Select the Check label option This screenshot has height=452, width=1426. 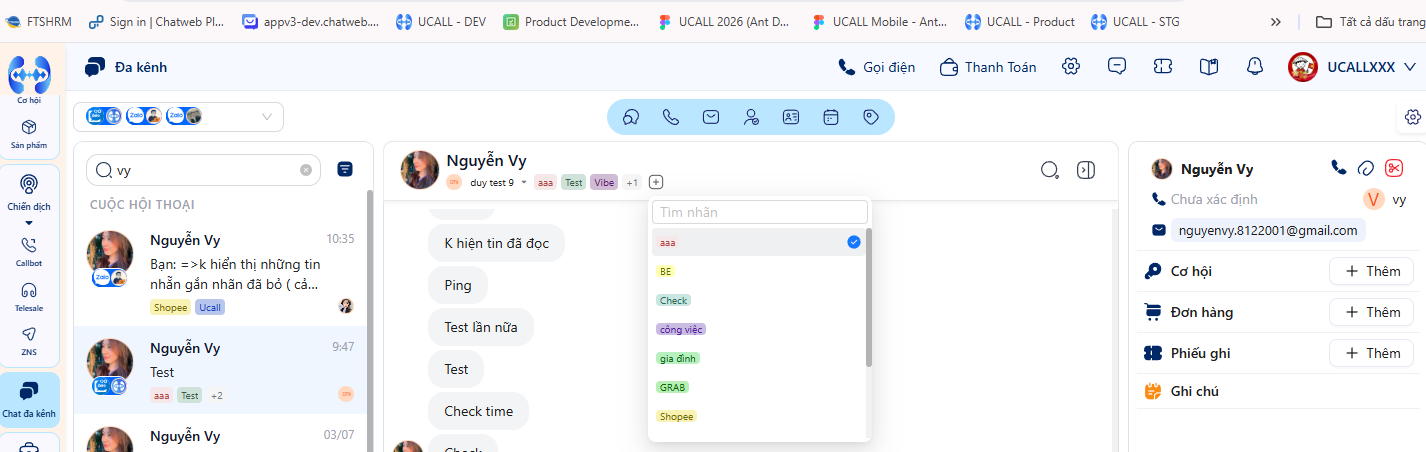pos(758,300)
